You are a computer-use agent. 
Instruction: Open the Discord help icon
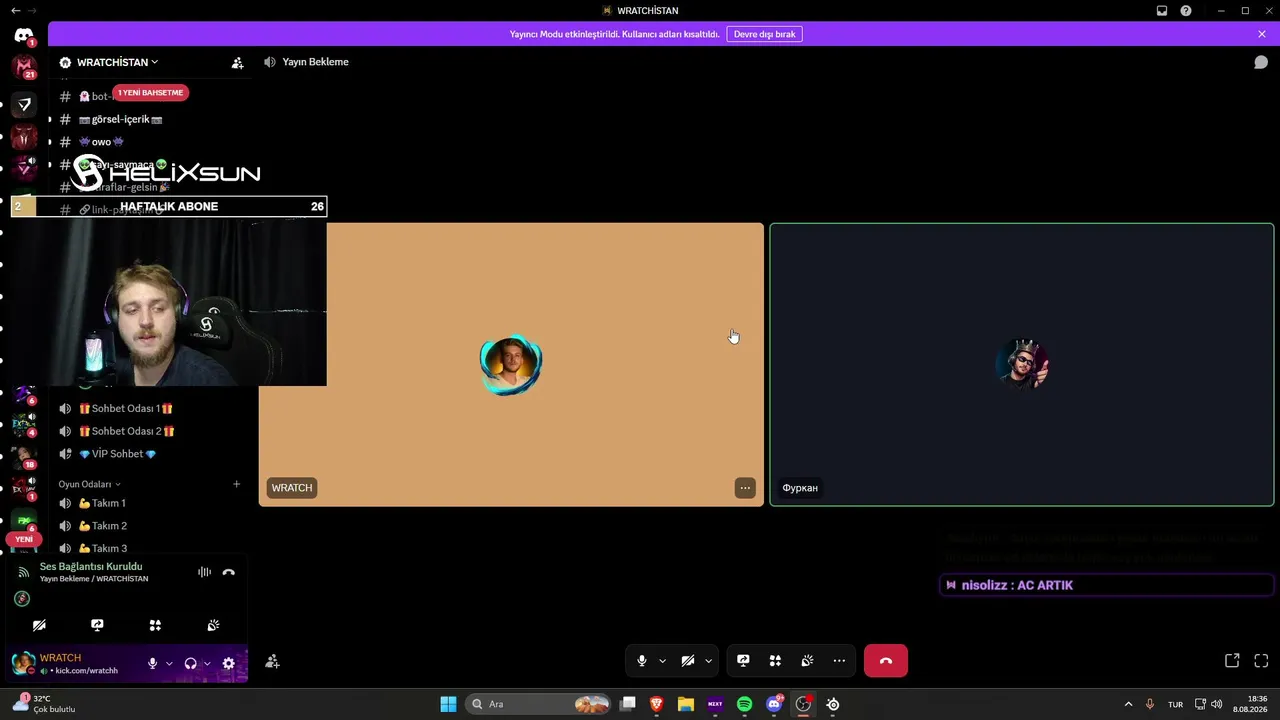[1186, 10]
